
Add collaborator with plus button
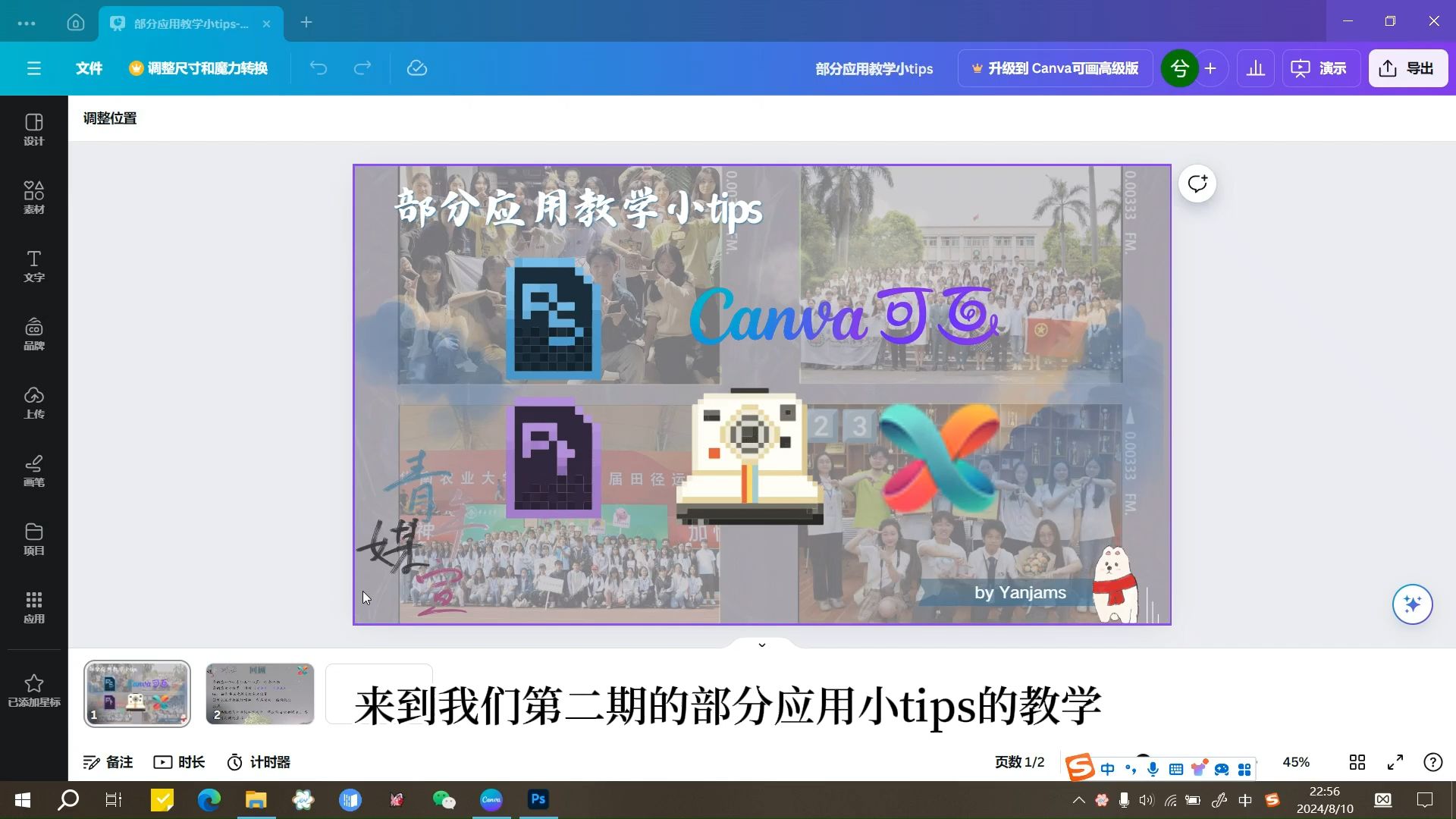(x=1211, y=68)
